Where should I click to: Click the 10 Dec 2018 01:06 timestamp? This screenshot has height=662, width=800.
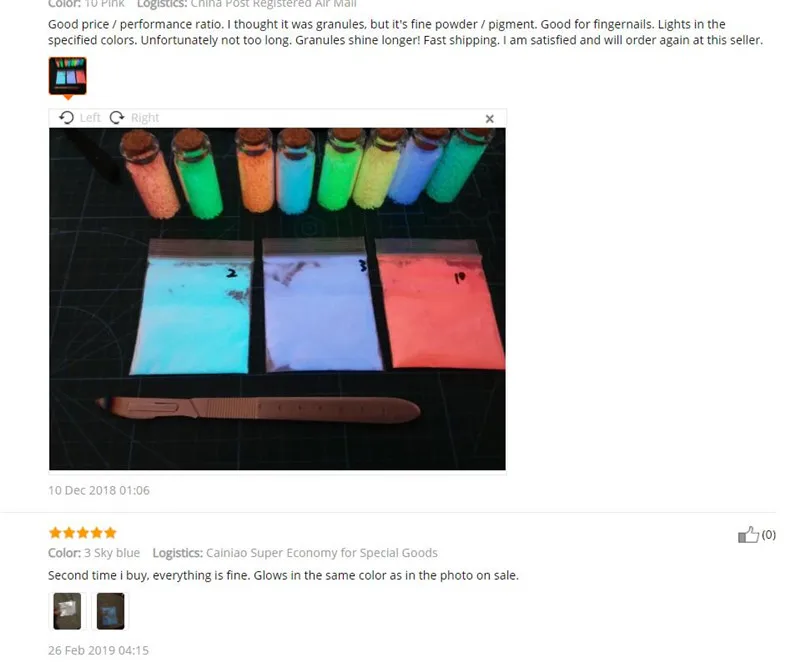click(x=99, y=490)
